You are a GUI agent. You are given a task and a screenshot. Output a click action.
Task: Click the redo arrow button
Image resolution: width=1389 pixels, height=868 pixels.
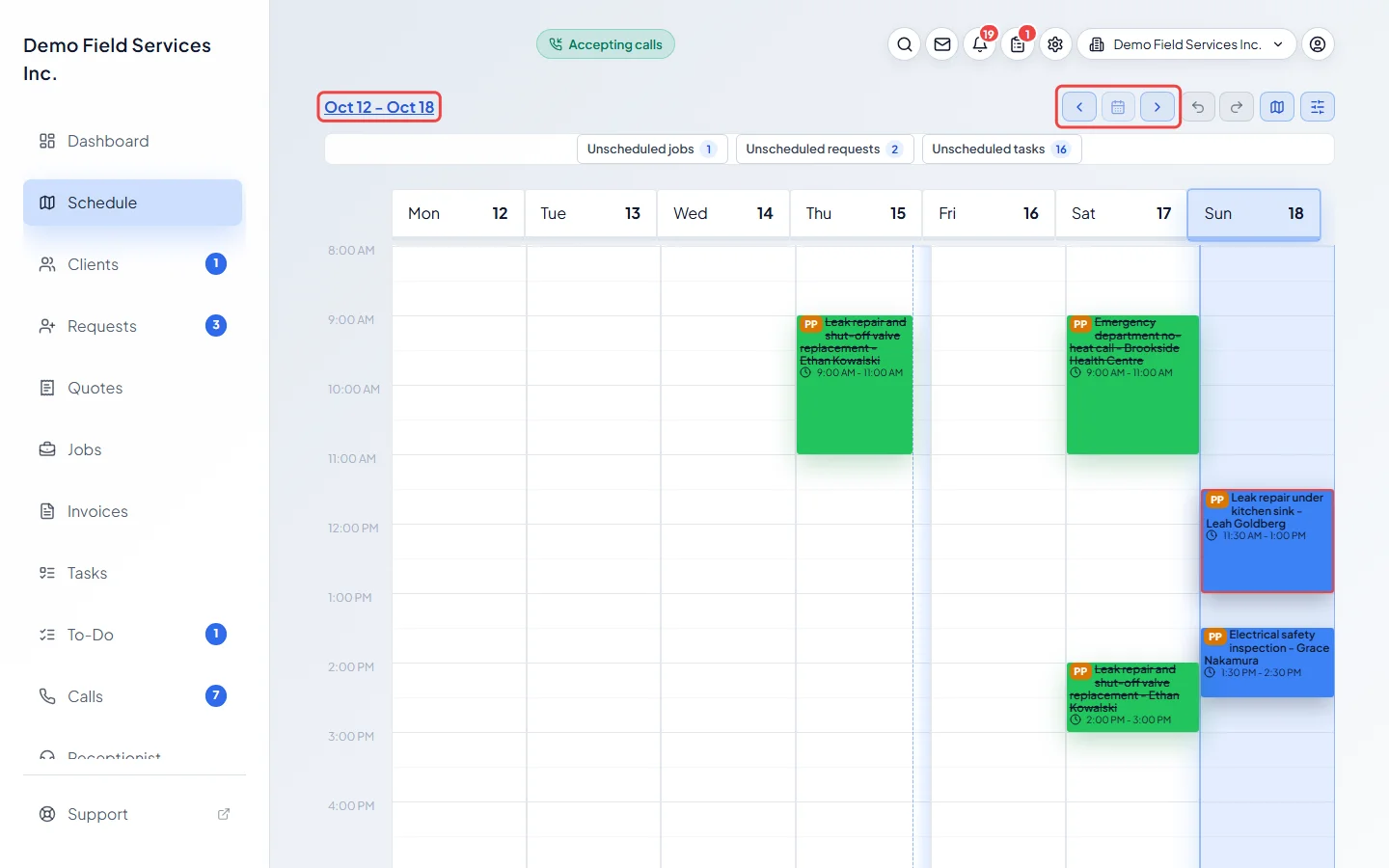click(x=1237, y=107)
